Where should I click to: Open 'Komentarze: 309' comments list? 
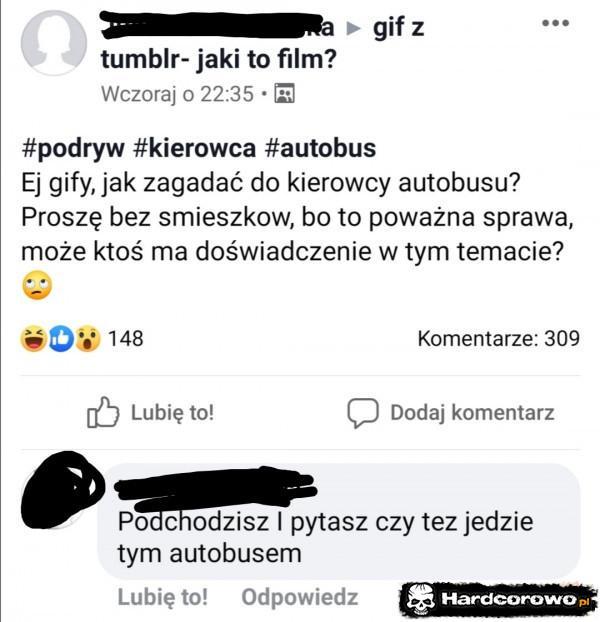coord(498,339)
